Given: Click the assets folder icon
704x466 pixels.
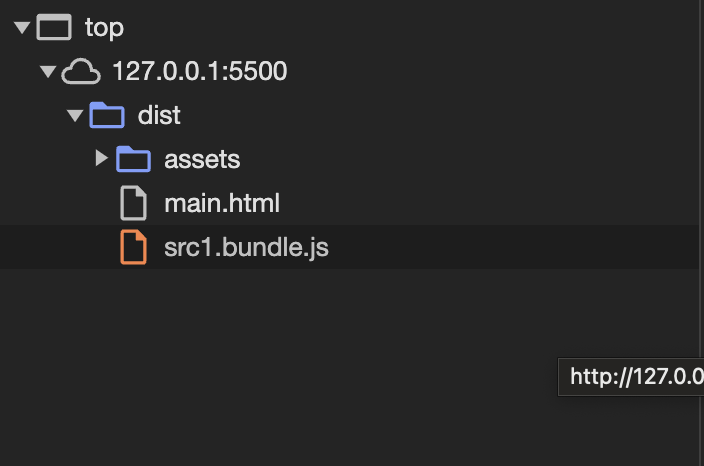Looking at the screenshot, I should pos(133,159).
